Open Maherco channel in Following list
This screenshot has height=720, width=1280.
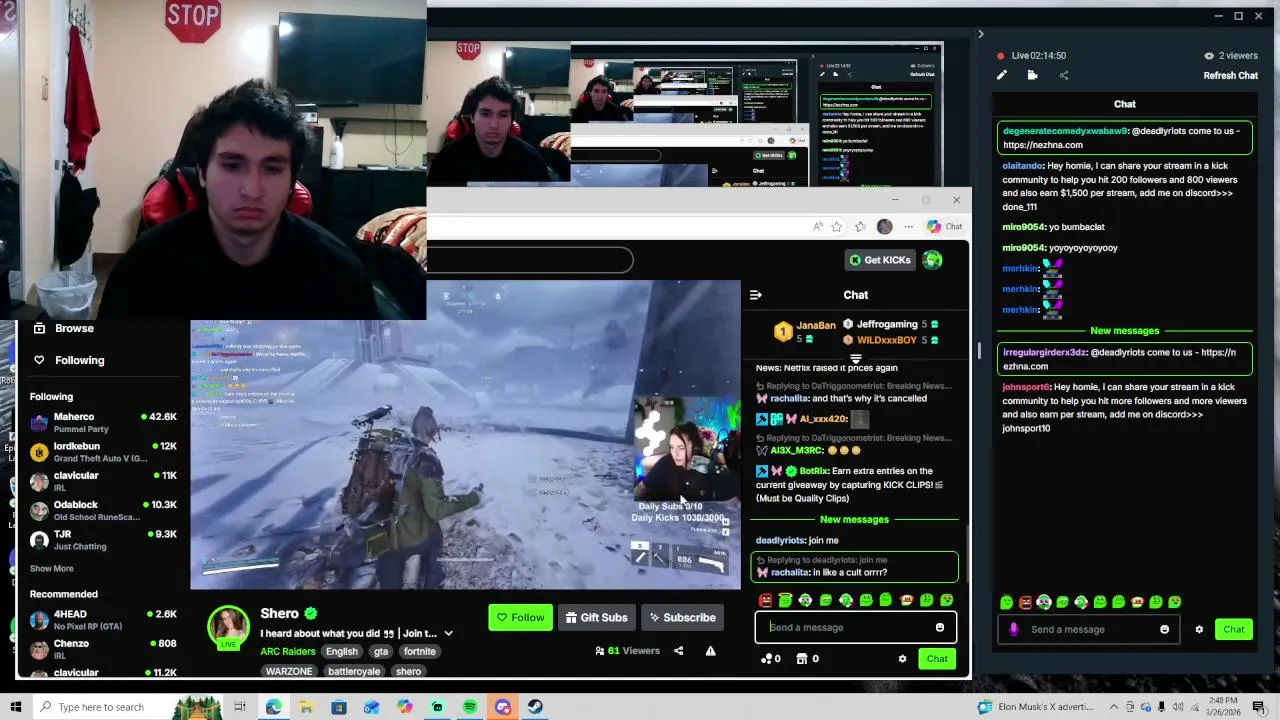[103, 422]
